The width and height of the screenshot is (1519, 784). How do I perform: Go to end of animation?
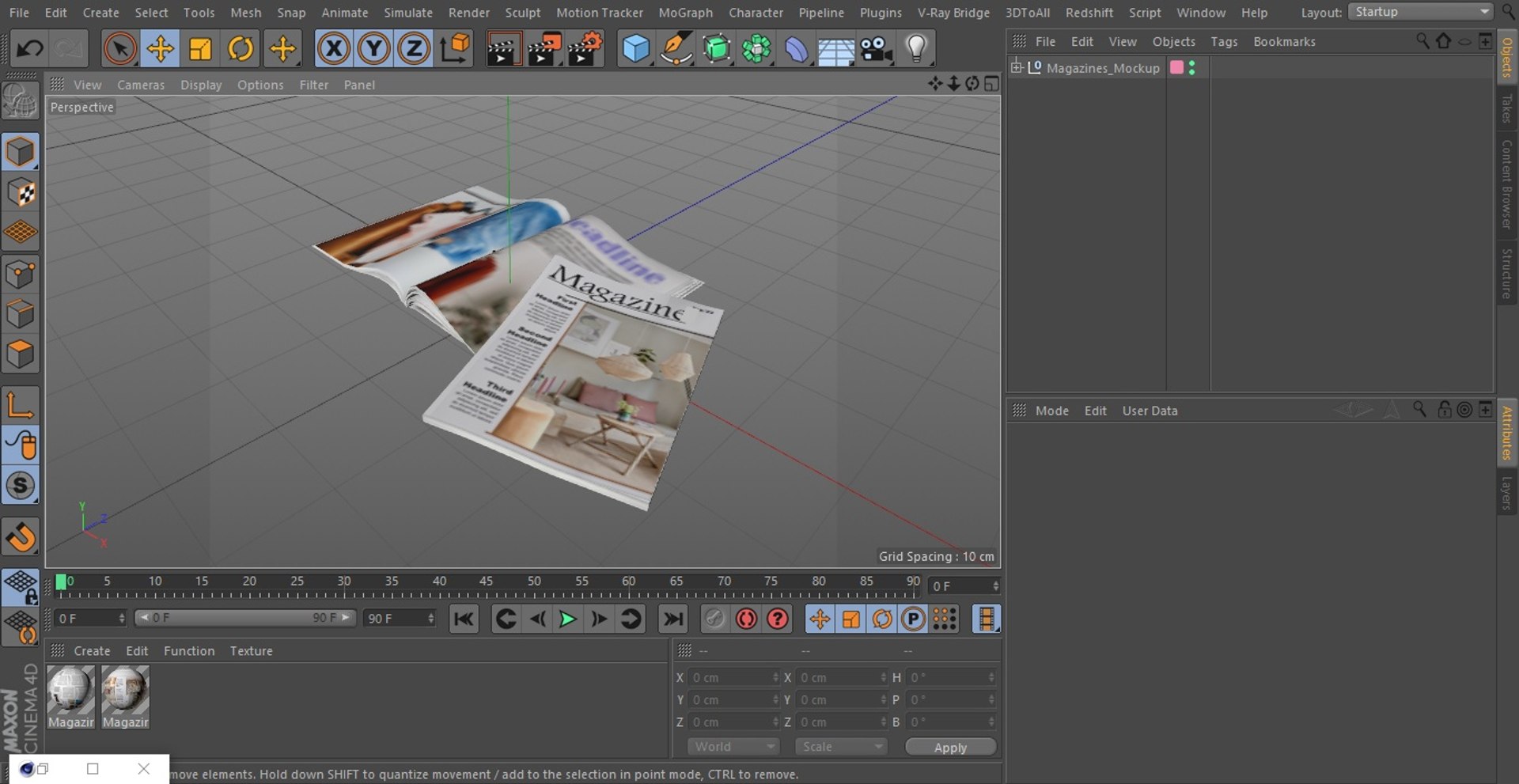672,619
